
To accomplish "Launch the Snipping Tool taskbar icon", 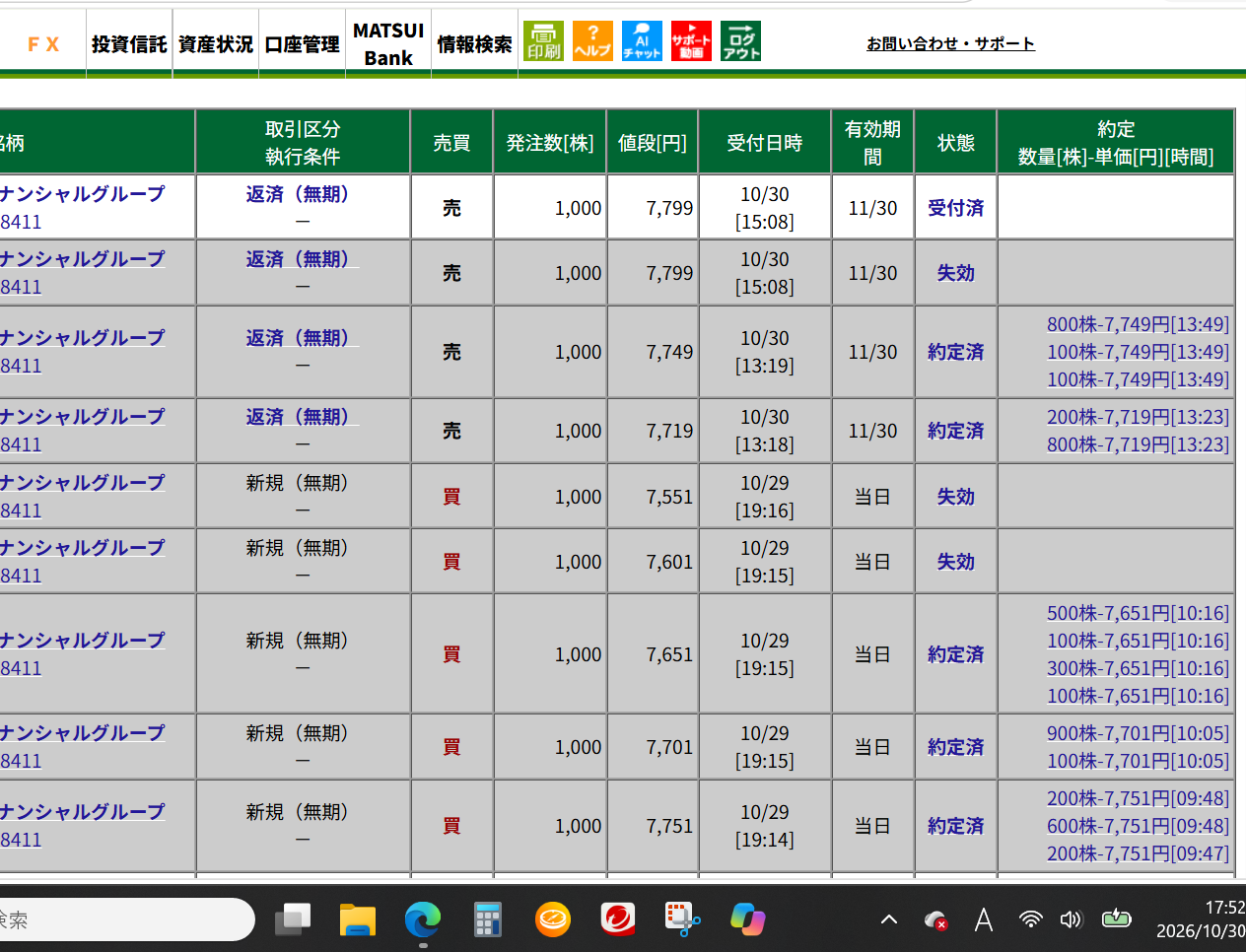I will [683, 919].
